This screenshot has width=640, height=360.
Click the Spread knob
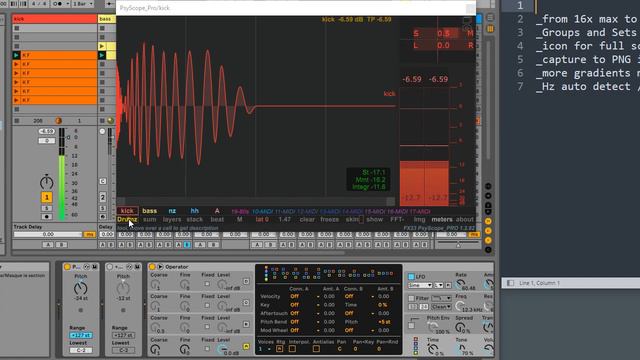pyautogui.click(x=460, y=327)
